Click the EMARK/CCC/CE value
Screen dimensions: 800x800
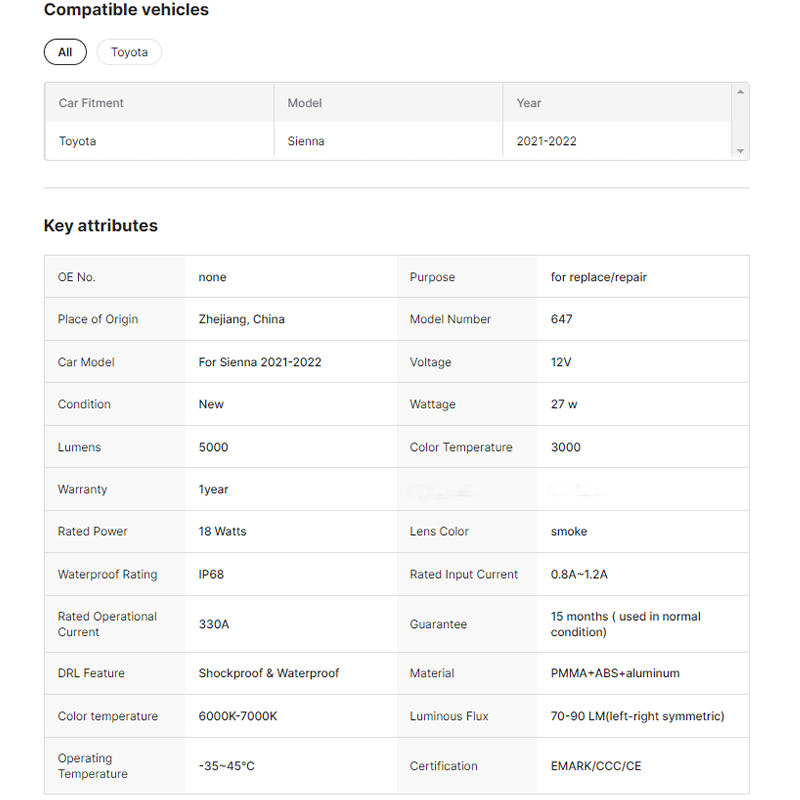click(596, 766)
